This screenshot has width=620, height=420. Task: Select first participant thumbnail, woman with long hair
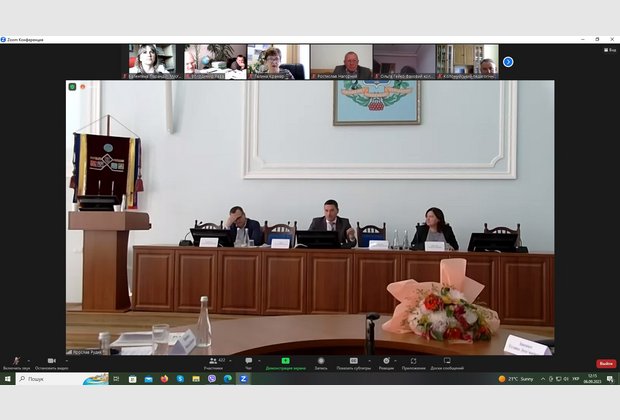click(x=152, y=62)
